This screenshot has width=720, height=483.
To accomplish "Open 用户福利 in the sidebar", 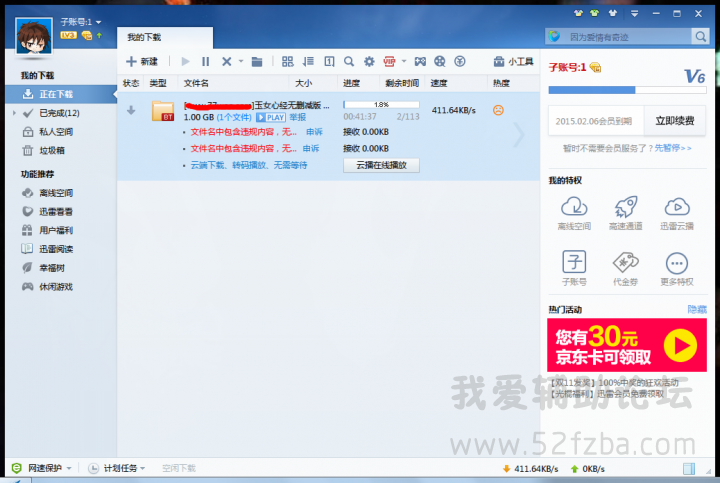I will click(56, 230).
